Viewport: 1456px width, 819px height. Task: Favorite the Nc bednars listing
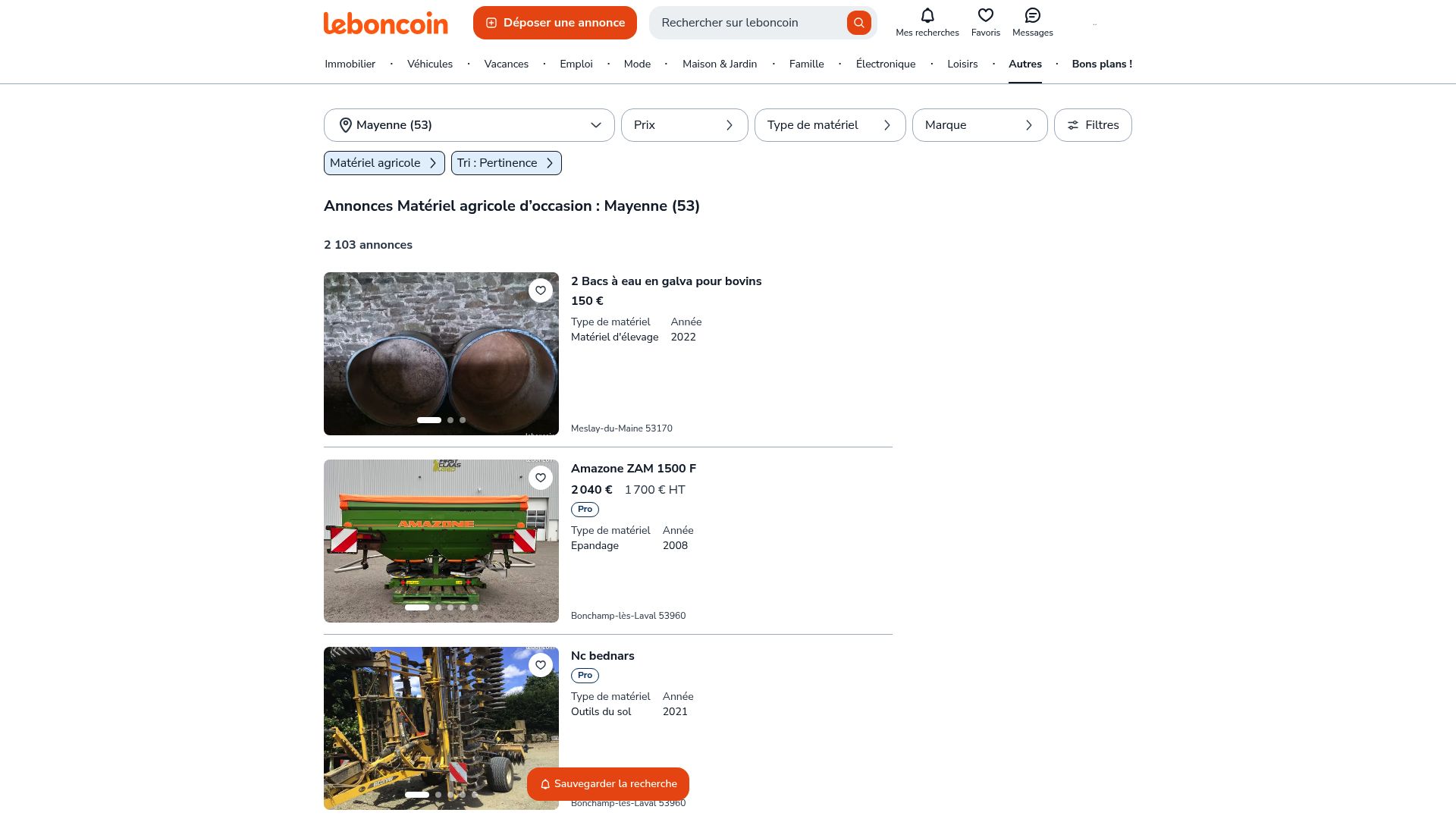tap(541, 665)
